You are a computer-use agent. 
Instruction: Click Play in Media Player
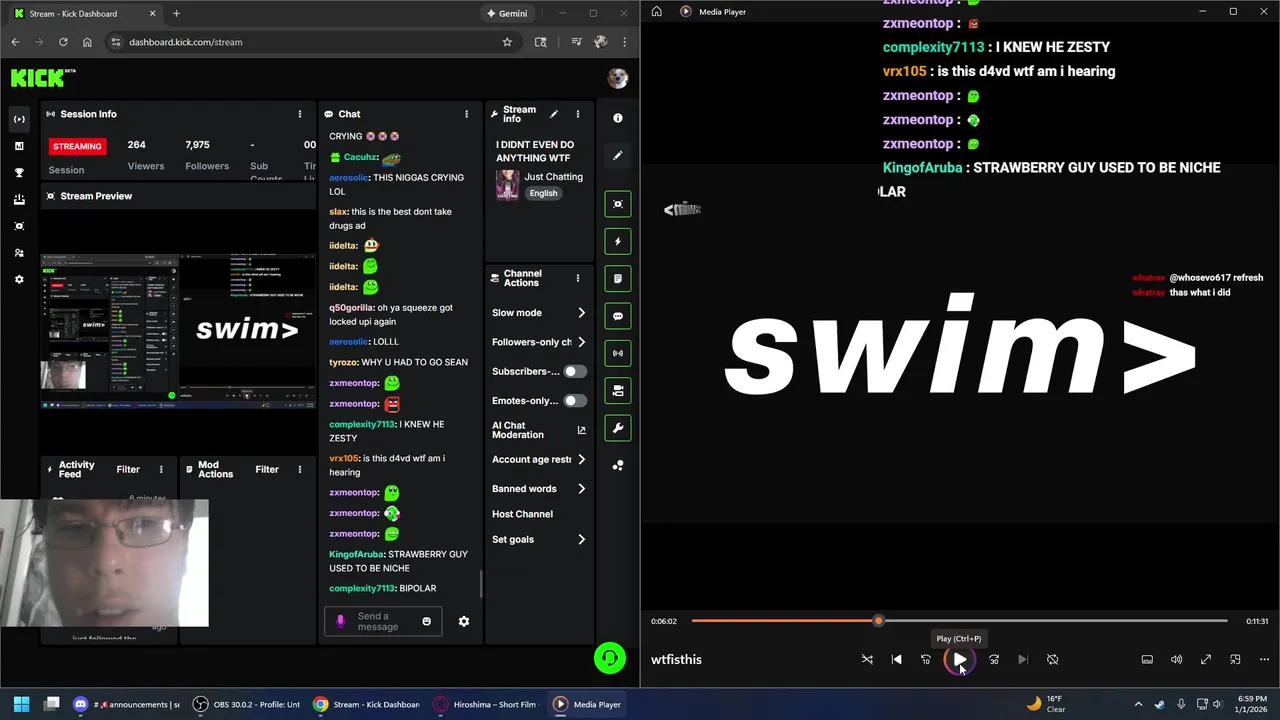coord(959,659)
